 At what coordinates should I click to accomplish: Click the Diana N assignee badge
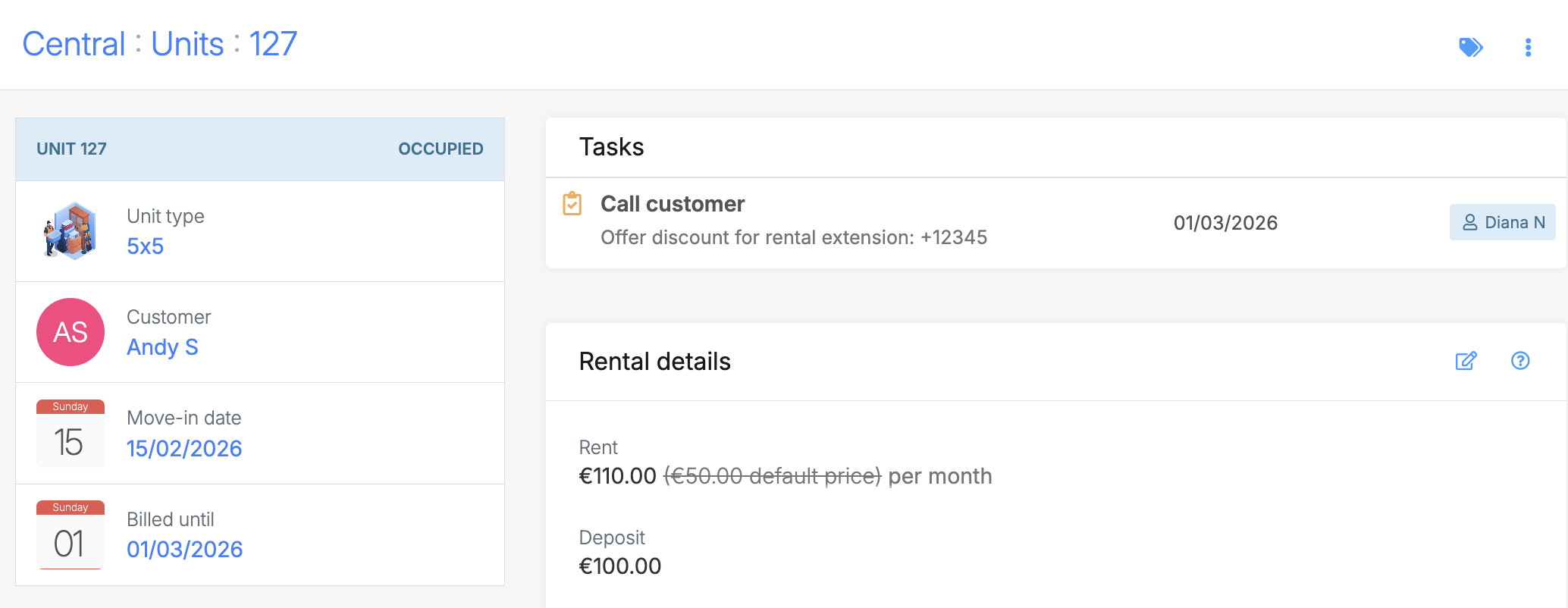coord(1502,222)
